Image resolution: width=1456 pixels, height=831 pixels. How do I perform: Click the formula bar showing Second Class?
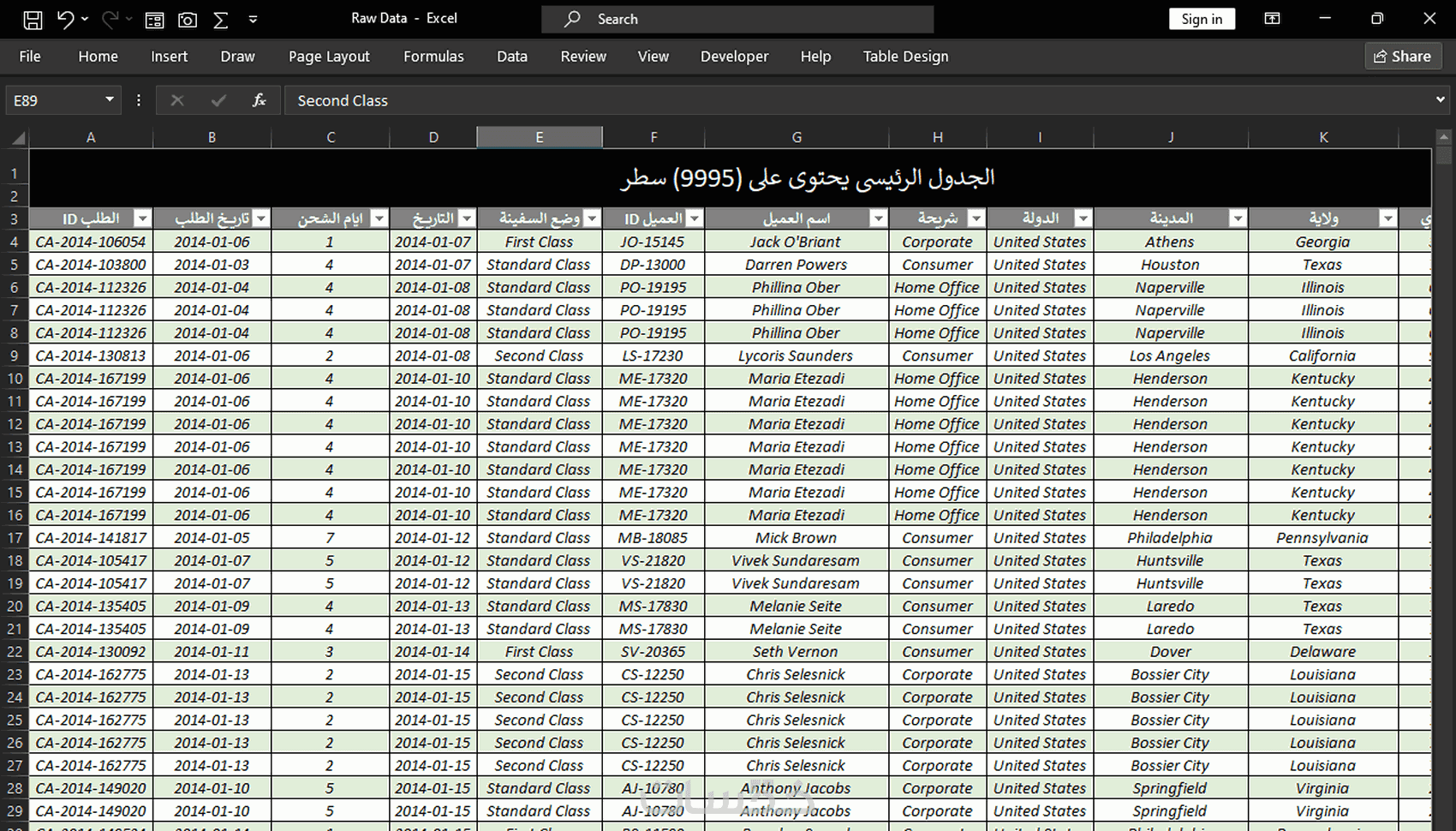click(856, 100)
